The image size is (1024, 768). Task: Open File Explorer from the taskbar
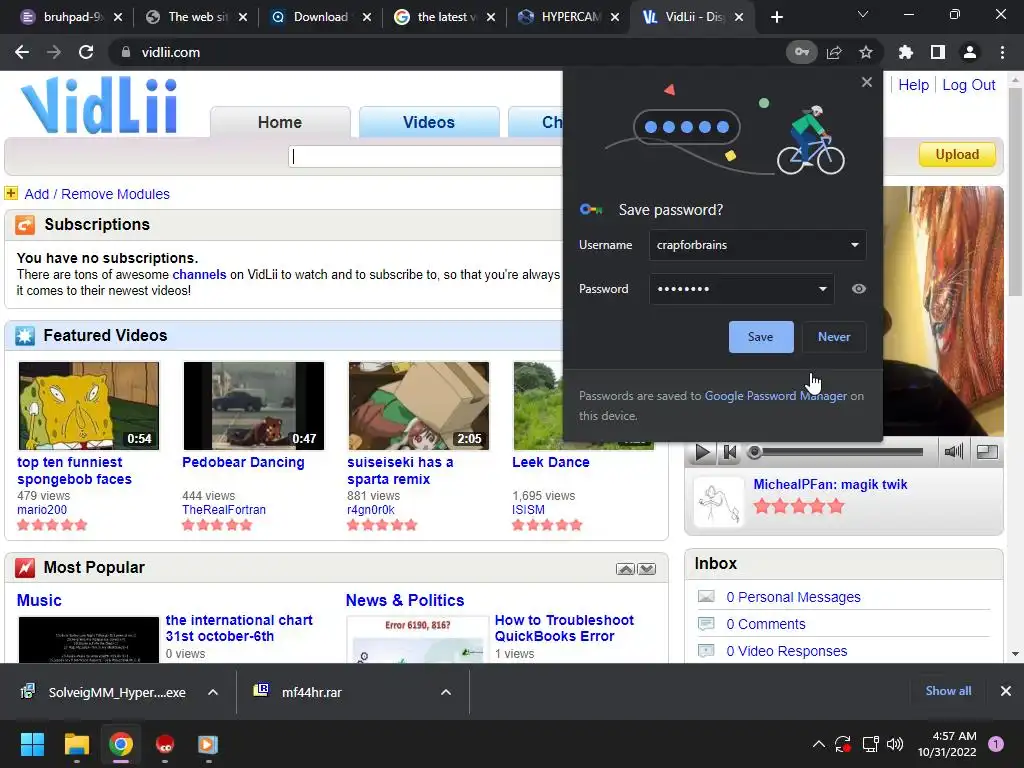(76, 744)
